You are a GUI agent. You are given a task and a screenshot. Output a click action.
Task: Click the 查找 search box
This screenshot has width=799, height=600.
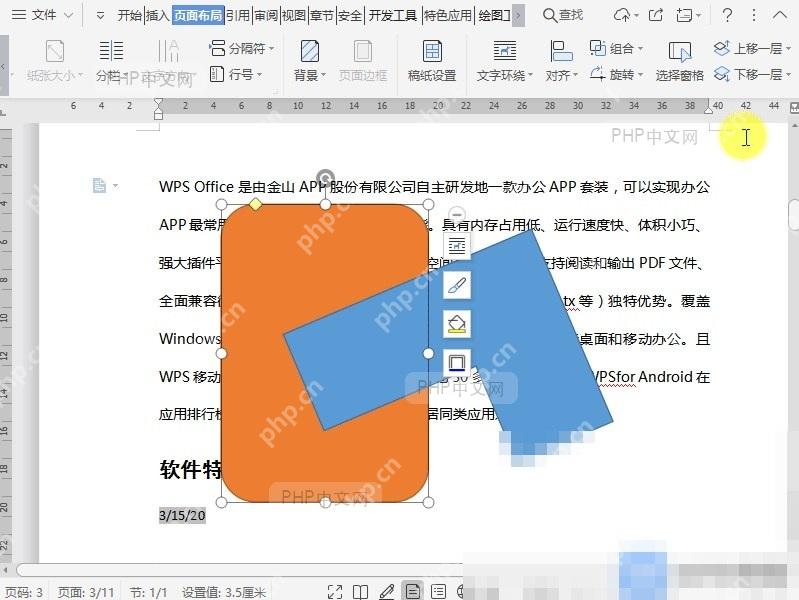pyautogui.click(x=563, y=15)
